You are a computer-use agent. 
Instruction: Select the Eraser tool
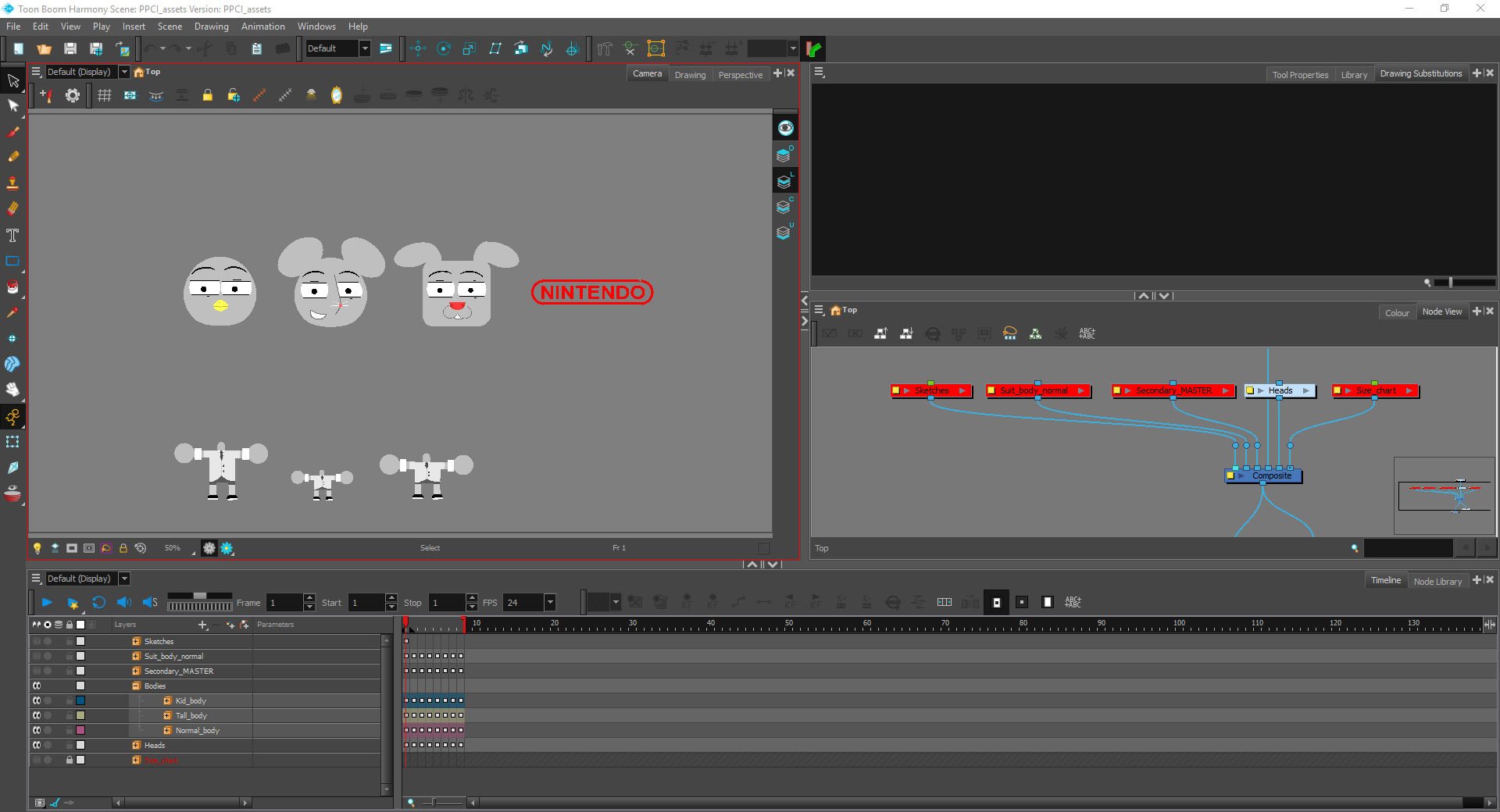pos(12,208)
